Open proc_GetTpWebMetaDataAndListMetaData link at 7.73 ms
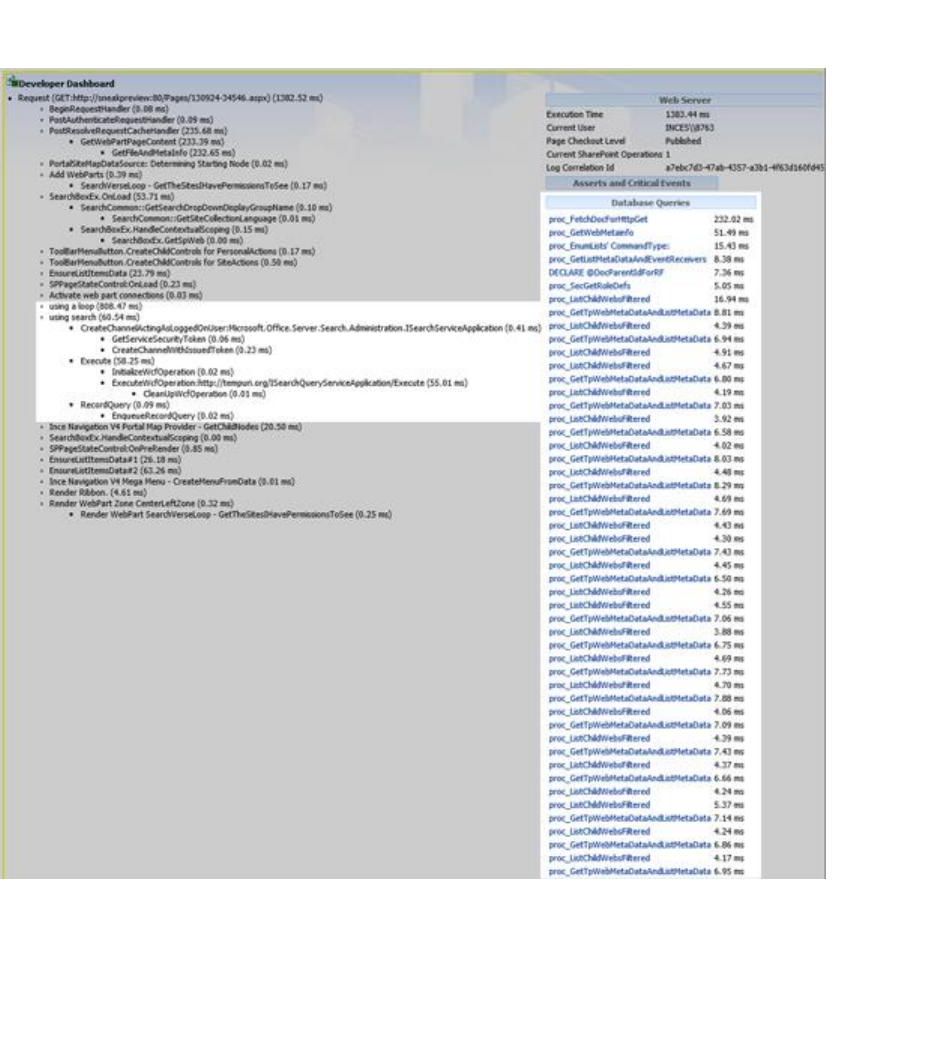Screen dimensions: 928x1051 point(630,672)
